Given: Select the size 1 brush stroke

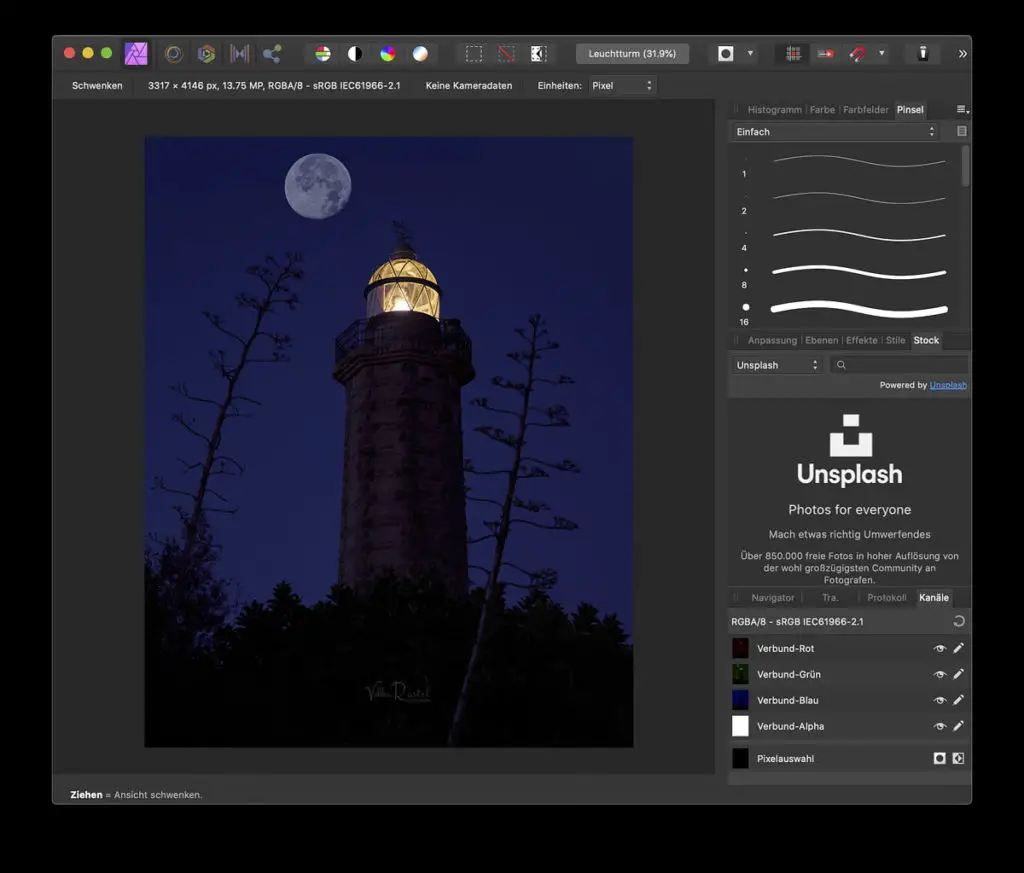Looking at the screenshot, I should (x=859, y=161).
